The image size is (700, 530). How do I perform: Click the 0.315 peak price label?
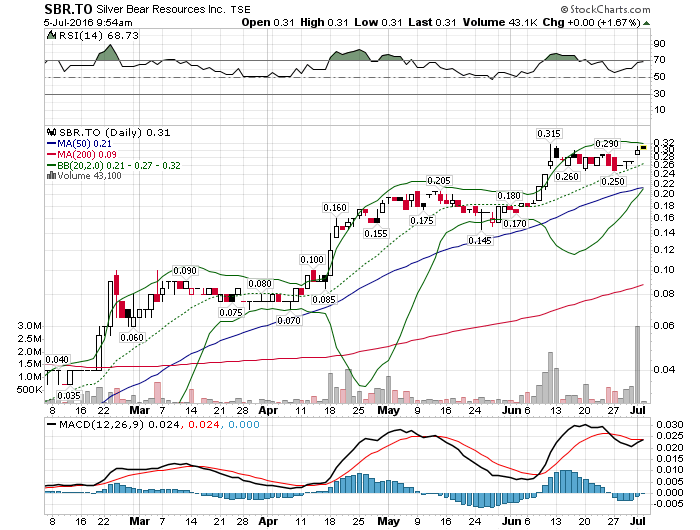click(548, 133)
